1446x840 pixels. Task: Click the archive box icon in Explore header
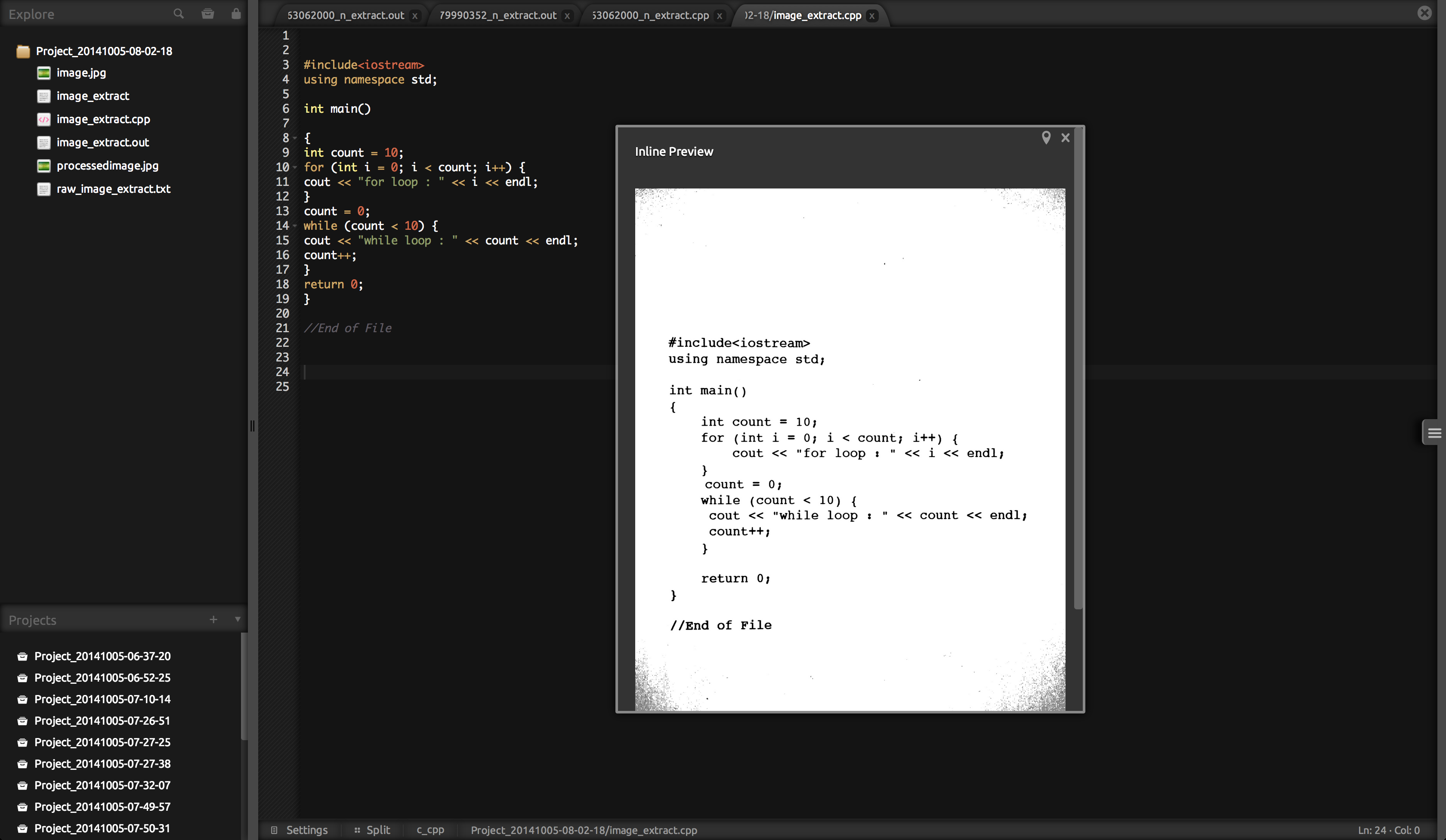tap(208, 13)
